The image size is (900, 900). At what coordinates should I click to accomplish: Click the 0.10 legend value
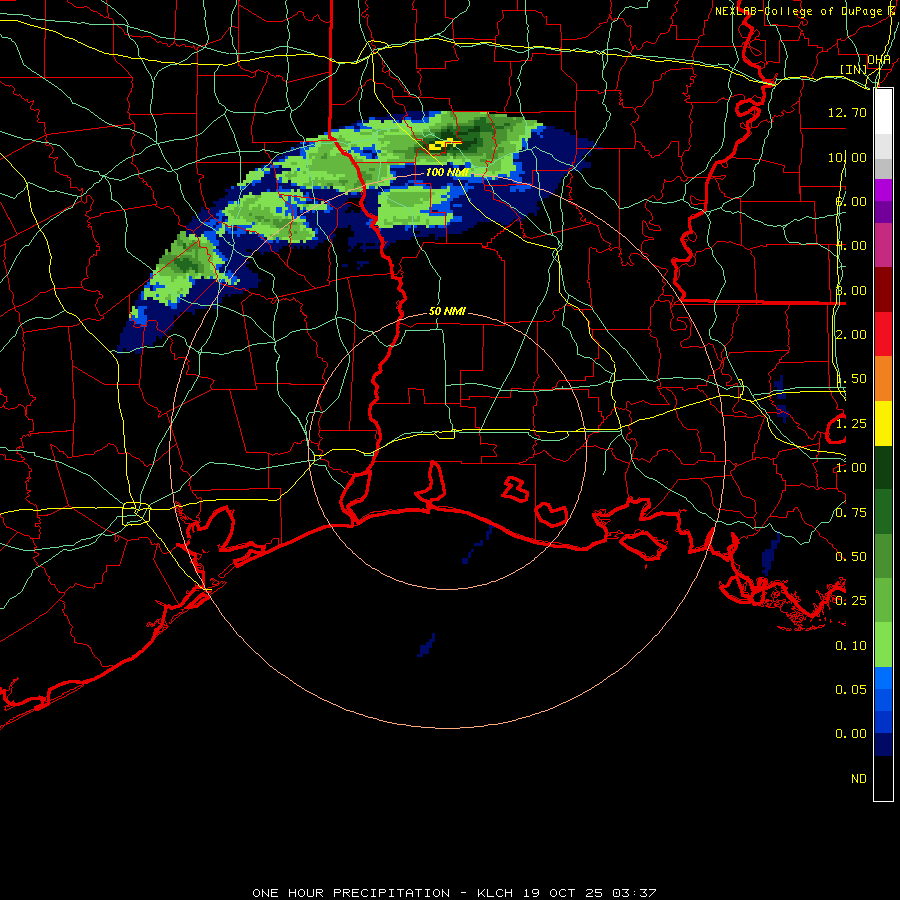[851, 646]
